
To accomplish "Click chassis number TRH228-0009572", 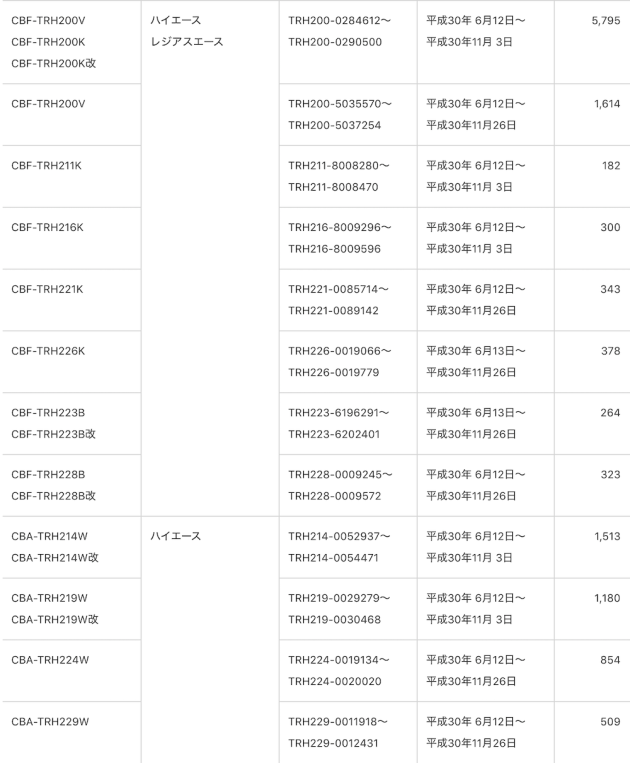I will pyautogui.click(x=334, y=496).
